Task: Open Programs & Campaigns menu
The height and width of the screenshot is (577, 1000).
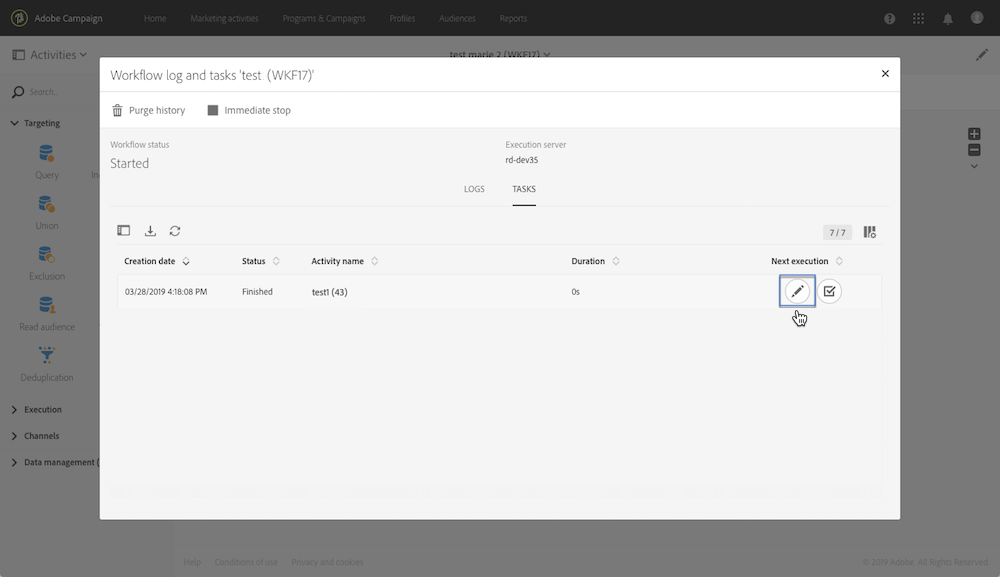Action: [x=324, y=18]
